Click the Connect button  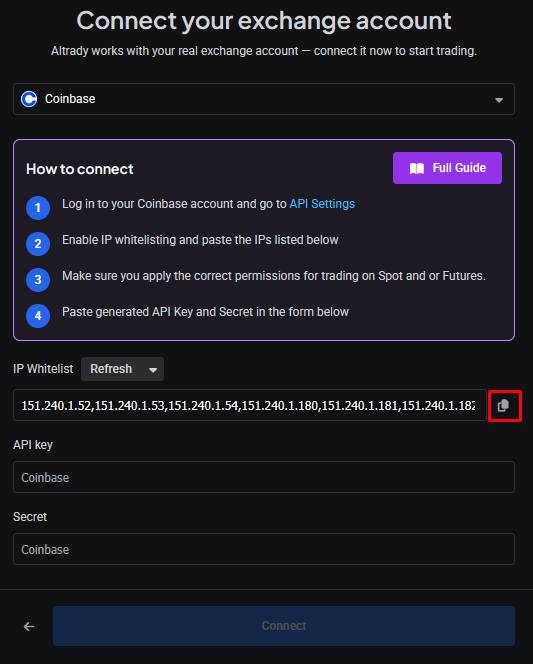click(284, 626)
